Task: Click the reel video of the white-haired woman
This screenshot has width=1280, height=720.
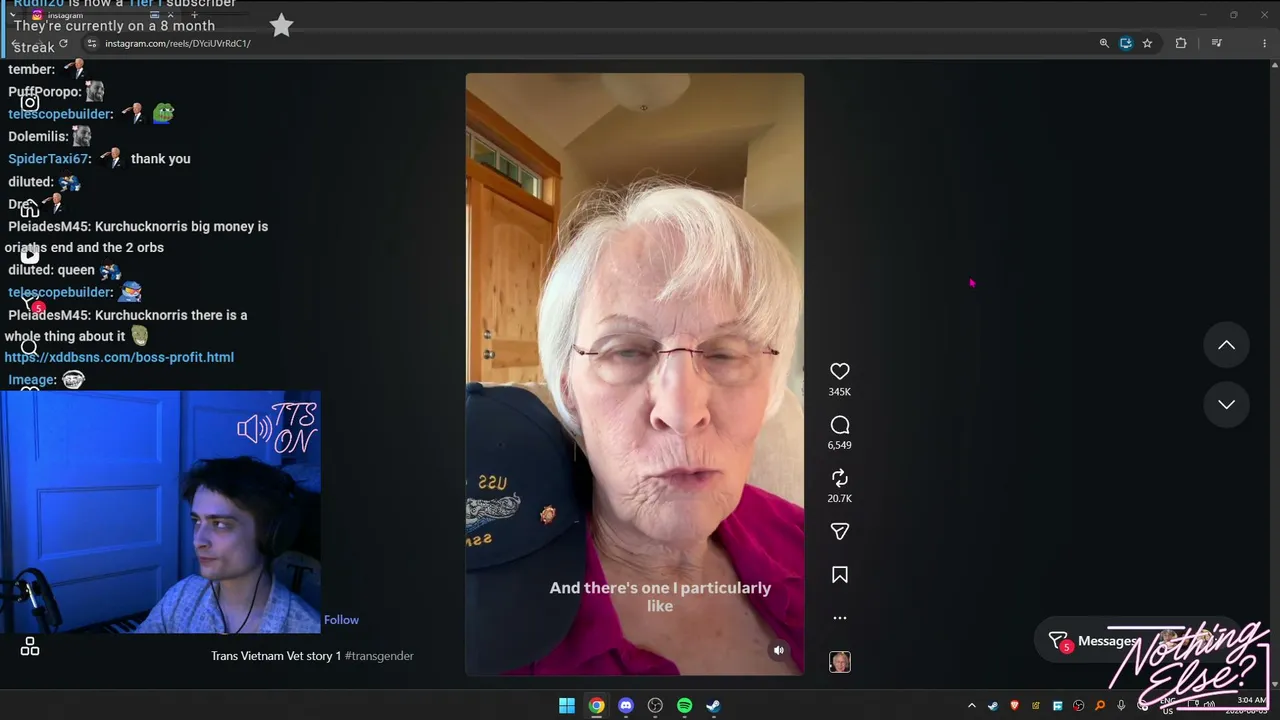Action: pos(635,374)
